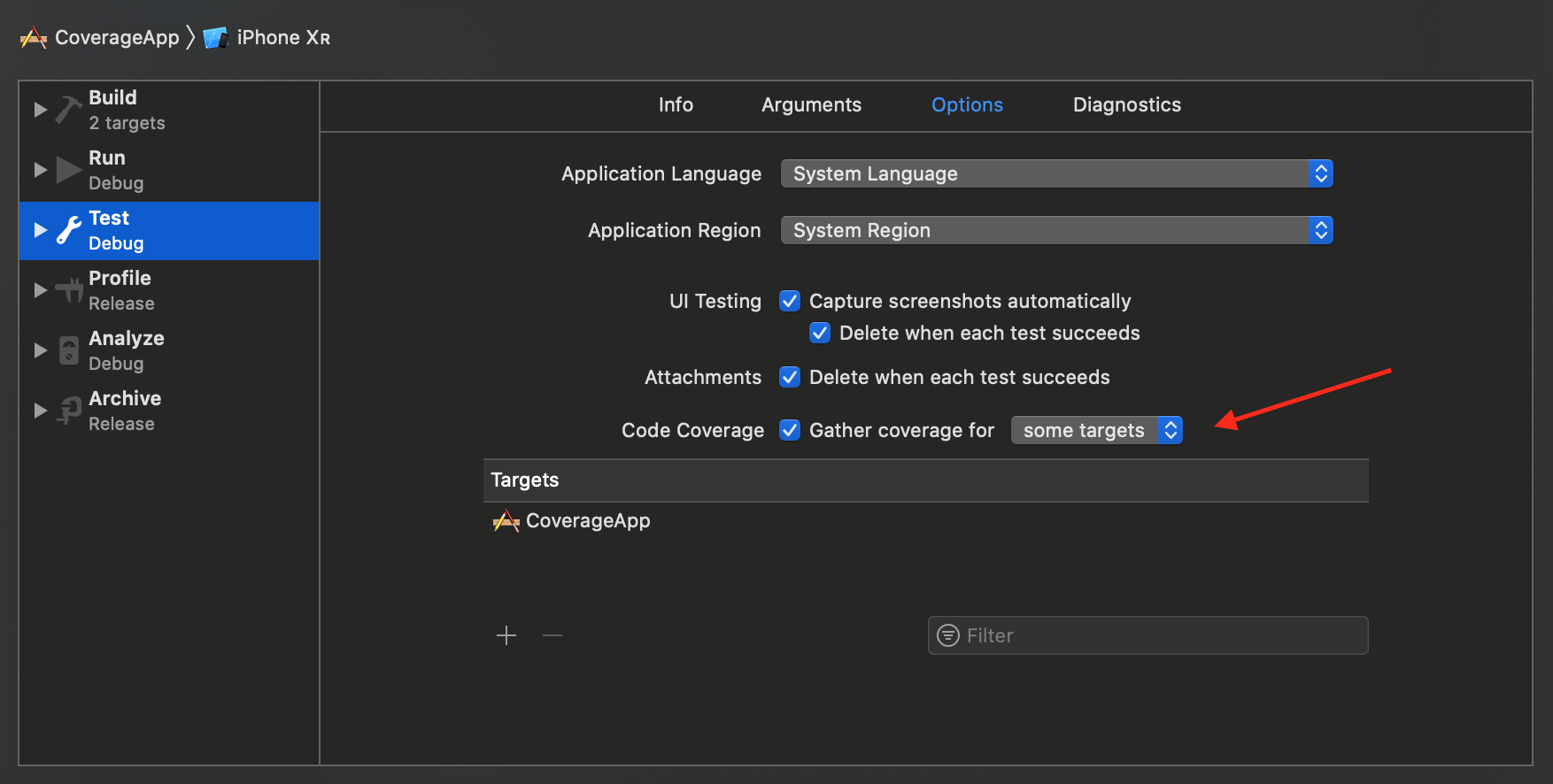
Task: Open the Application Language dropdown
Action: pyautogui.click(x=1056, y=173)
